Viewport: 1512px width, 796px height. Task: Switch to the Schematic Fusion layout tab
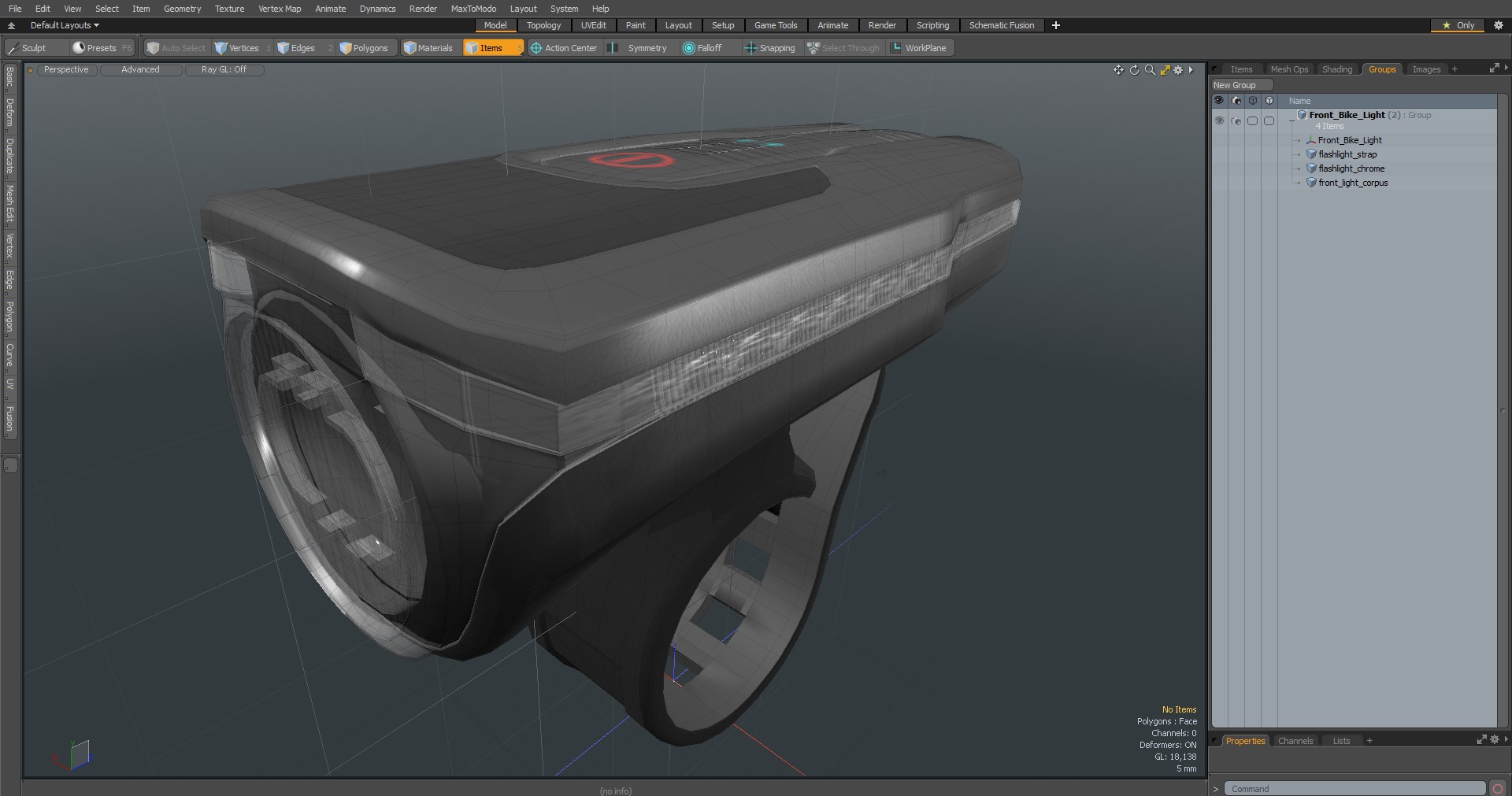pos(1002,25)
